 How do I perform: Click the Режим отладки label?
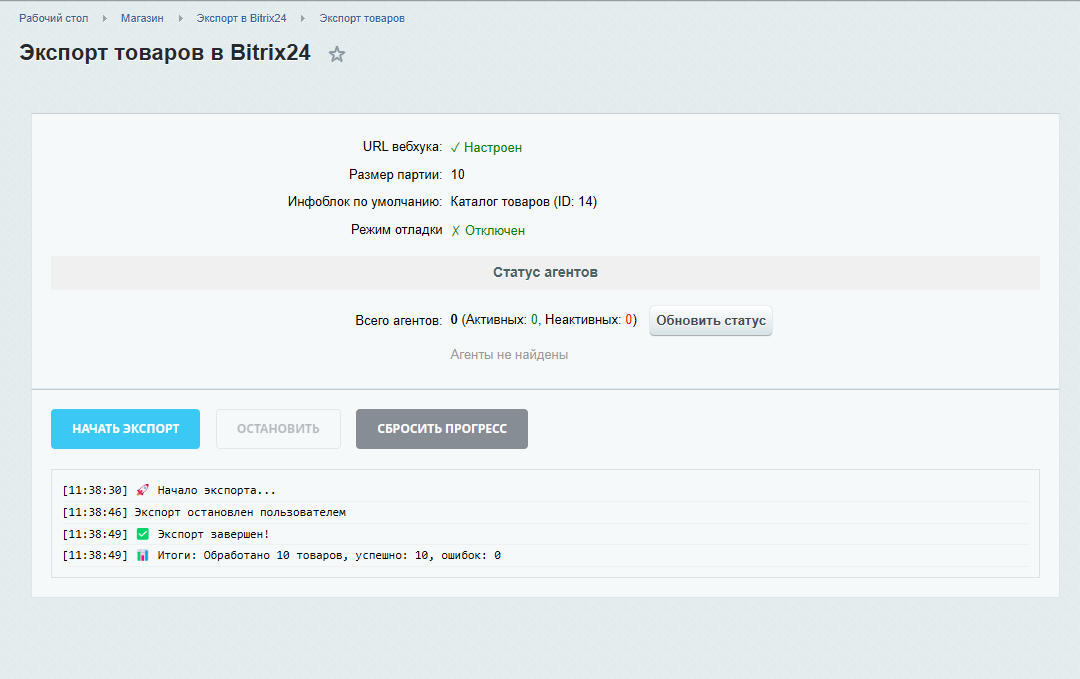tap(397, 229)
